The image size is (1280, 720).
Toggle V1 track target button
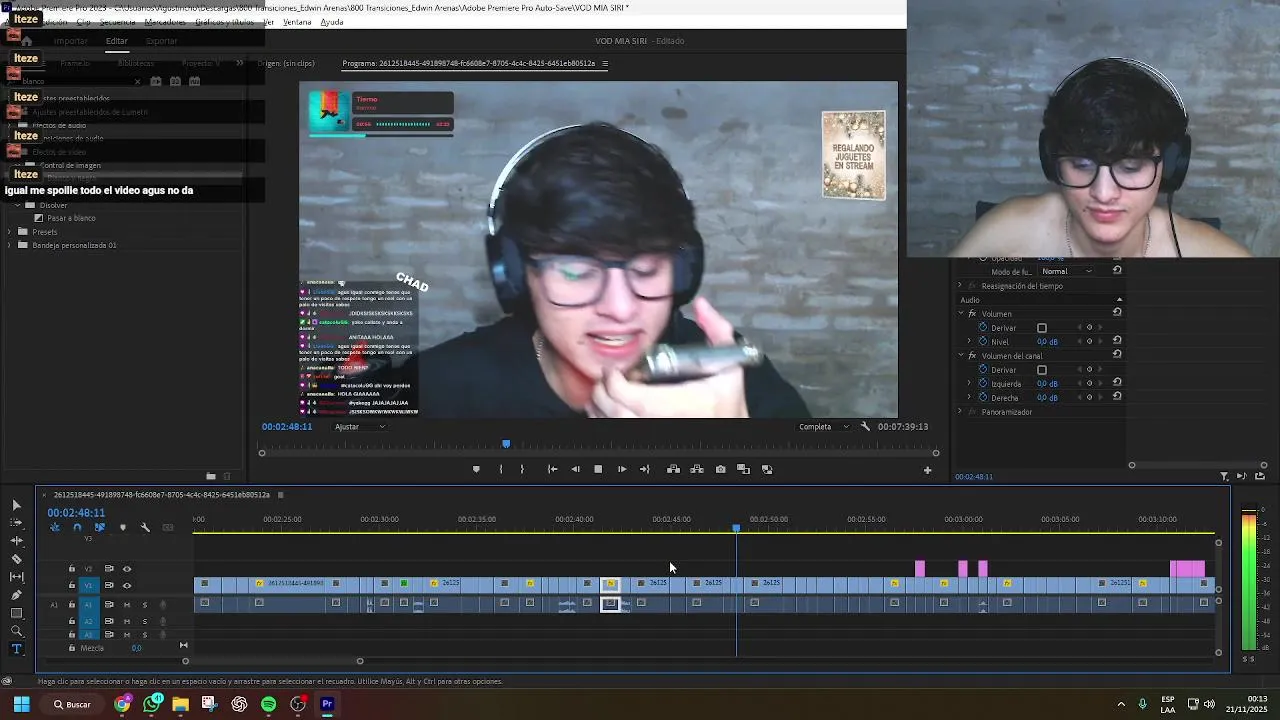click(x=88, y=586)
